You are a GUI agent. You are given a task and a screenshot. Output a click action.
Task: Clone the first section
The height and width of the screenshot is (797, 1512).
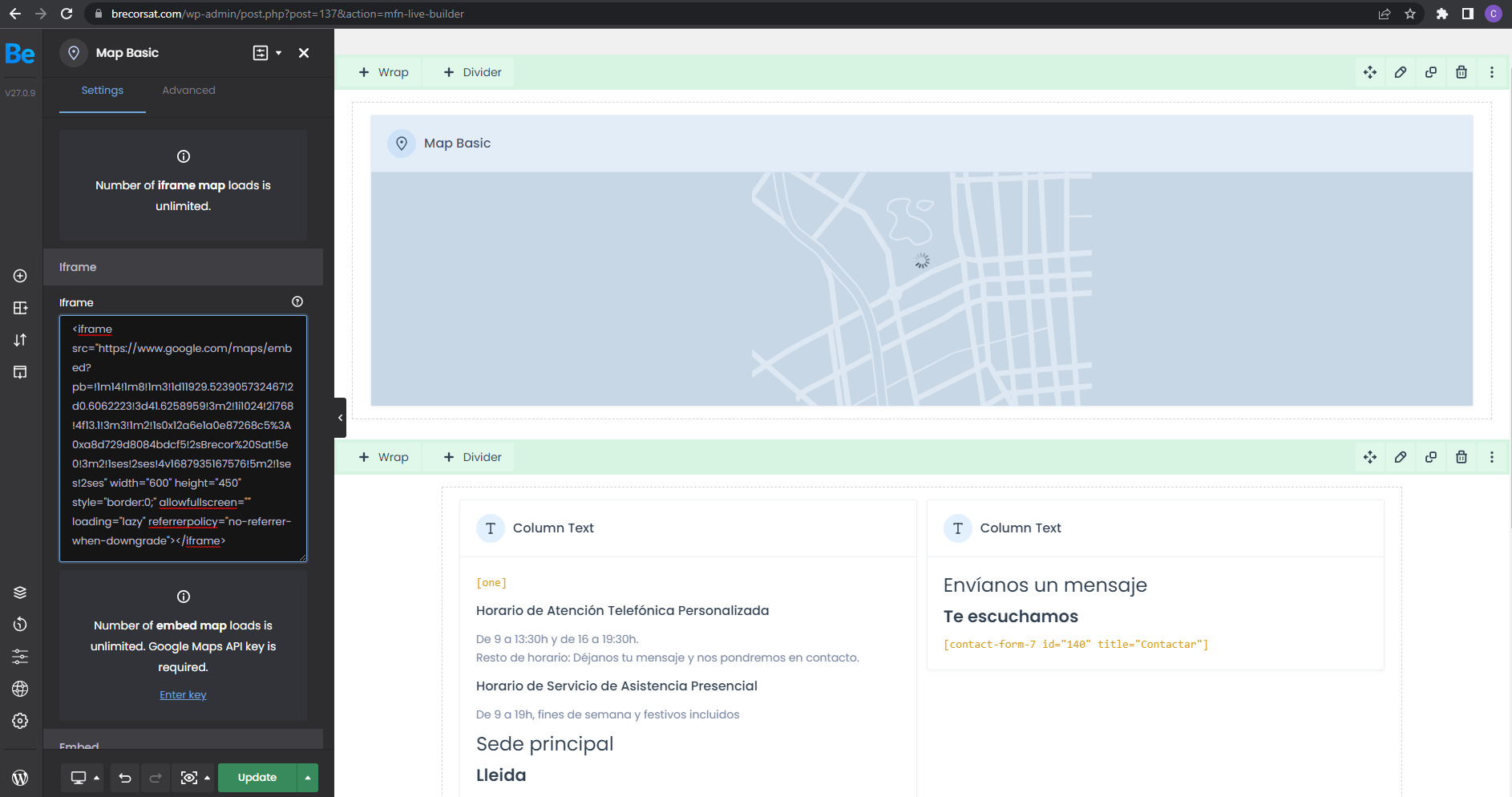point(1431,72)
